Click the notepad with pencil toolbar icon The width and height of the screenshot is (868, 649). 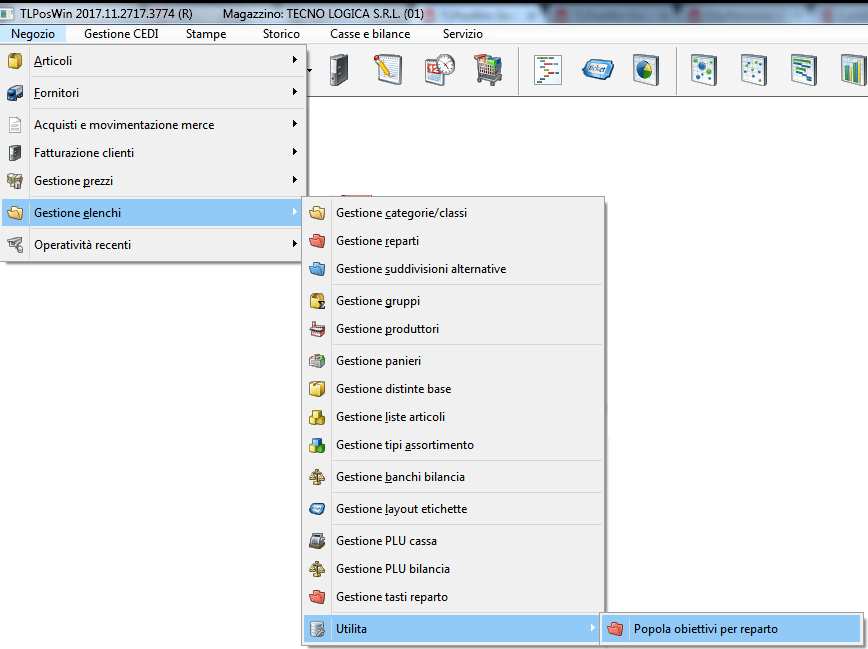pos(387,70)
